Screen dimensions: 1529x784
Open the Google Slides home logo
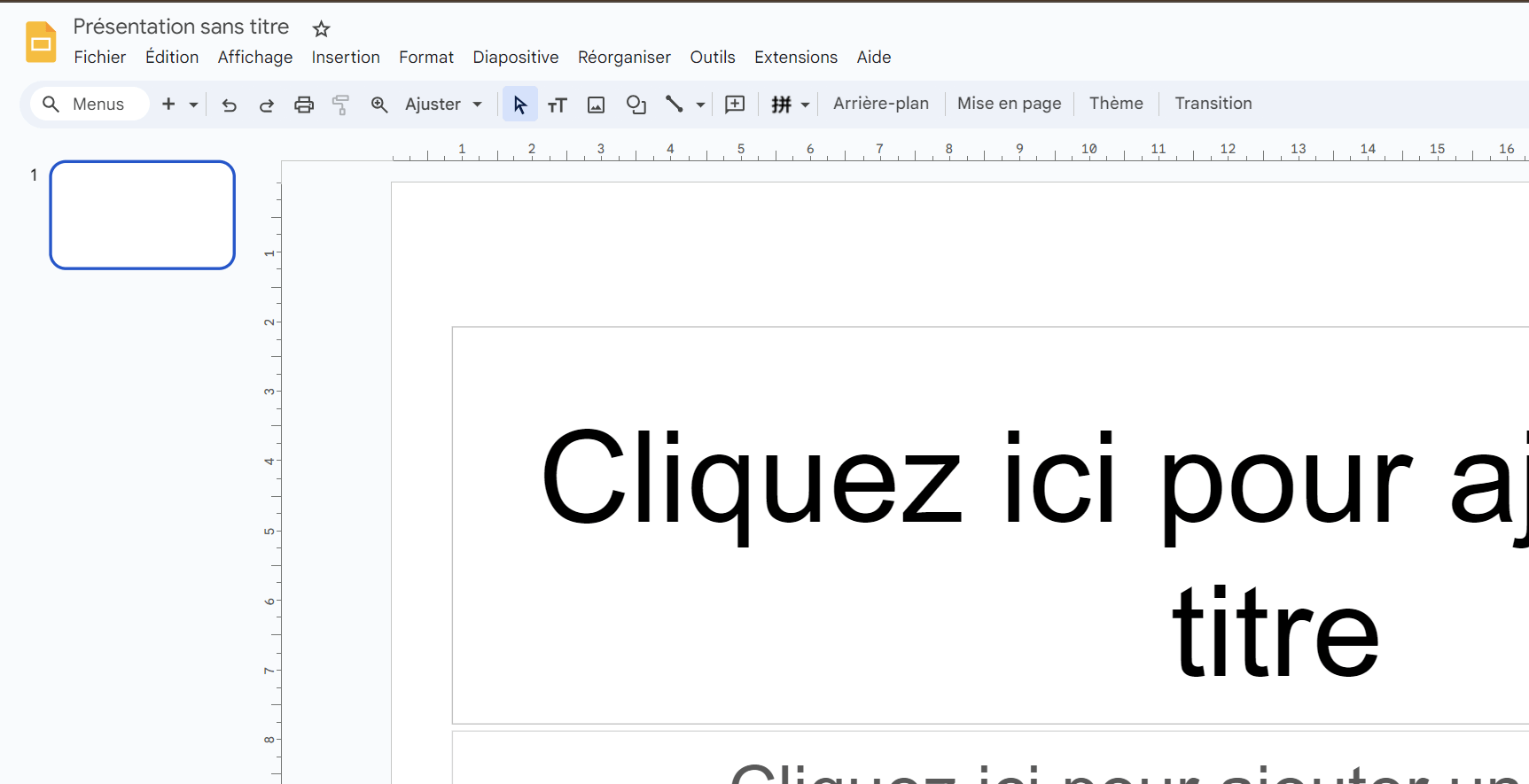(41, 42)
